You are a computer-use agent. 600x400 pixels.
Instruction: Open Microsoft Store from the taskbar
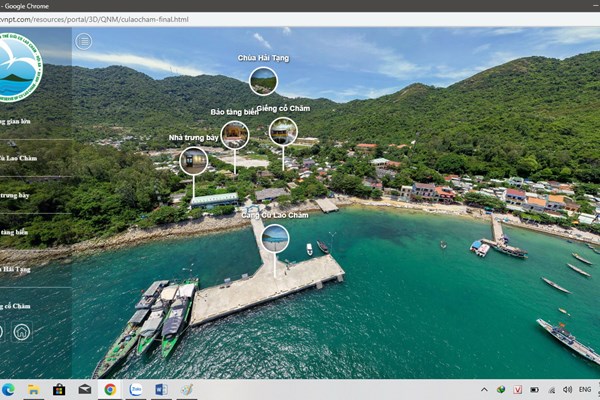tap(59, 390)
